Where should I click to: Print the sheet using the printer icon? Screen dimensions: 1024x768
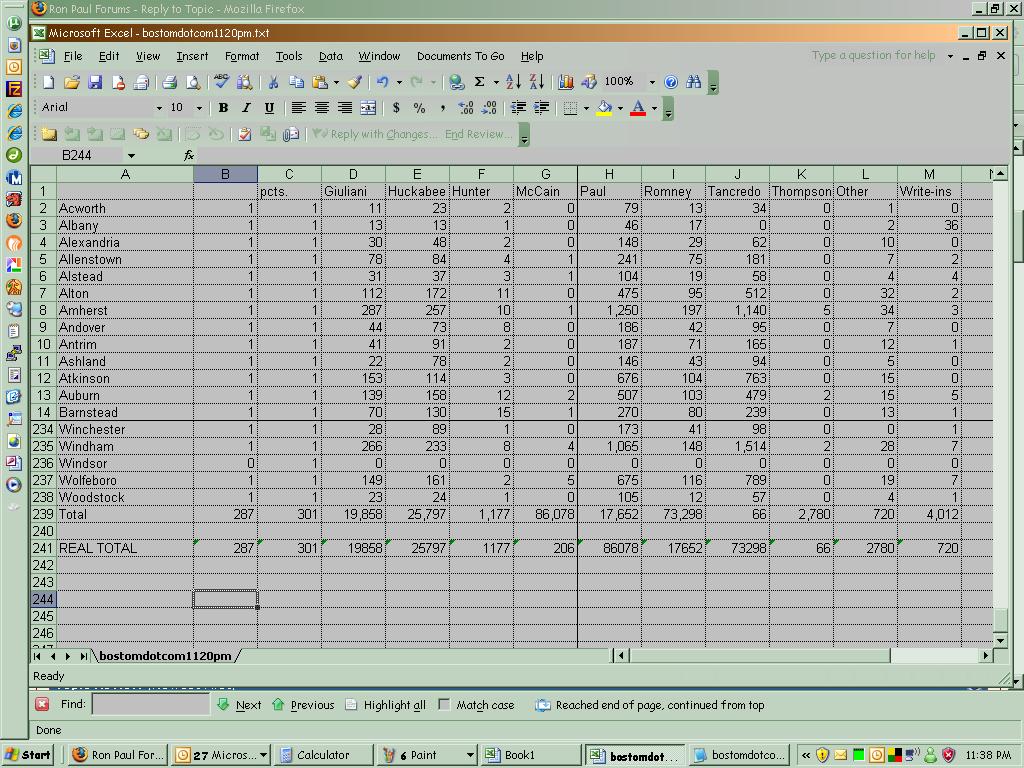point(170,82)
